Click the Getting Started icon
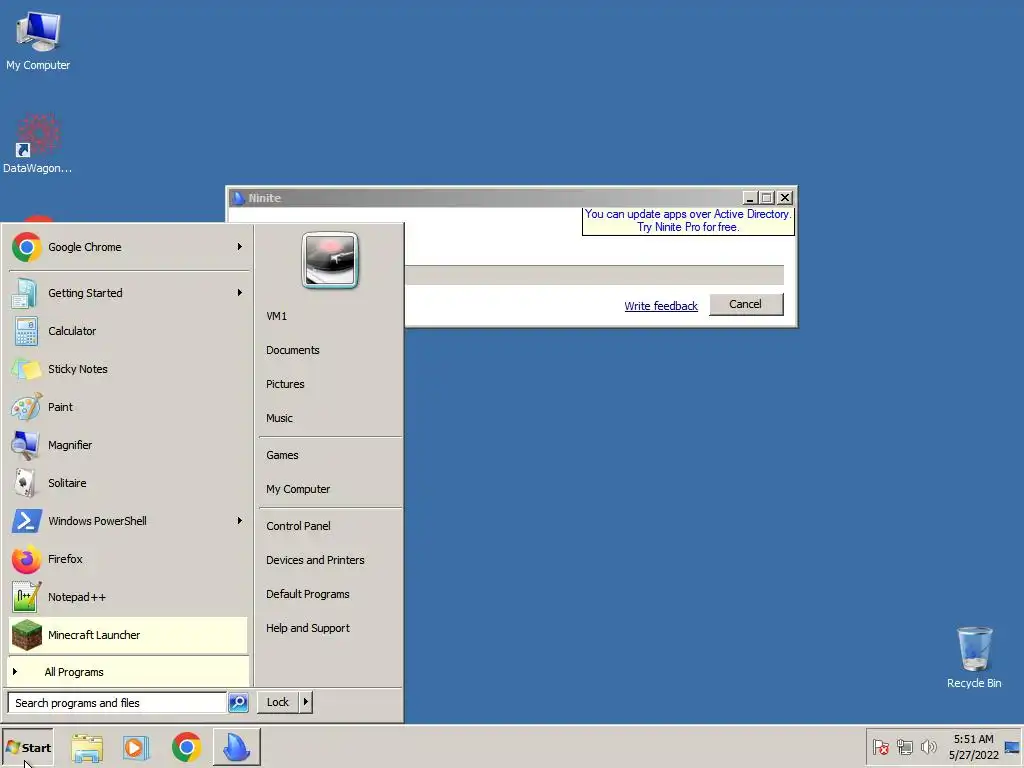Image resolution: width=1024 pixels, height=768 pixels. coord(25,293)
